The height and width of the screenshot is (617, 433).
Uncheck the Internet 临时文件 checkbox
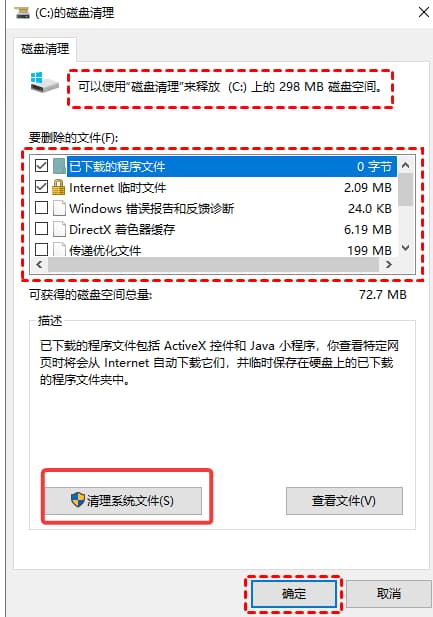pos(41,187)
